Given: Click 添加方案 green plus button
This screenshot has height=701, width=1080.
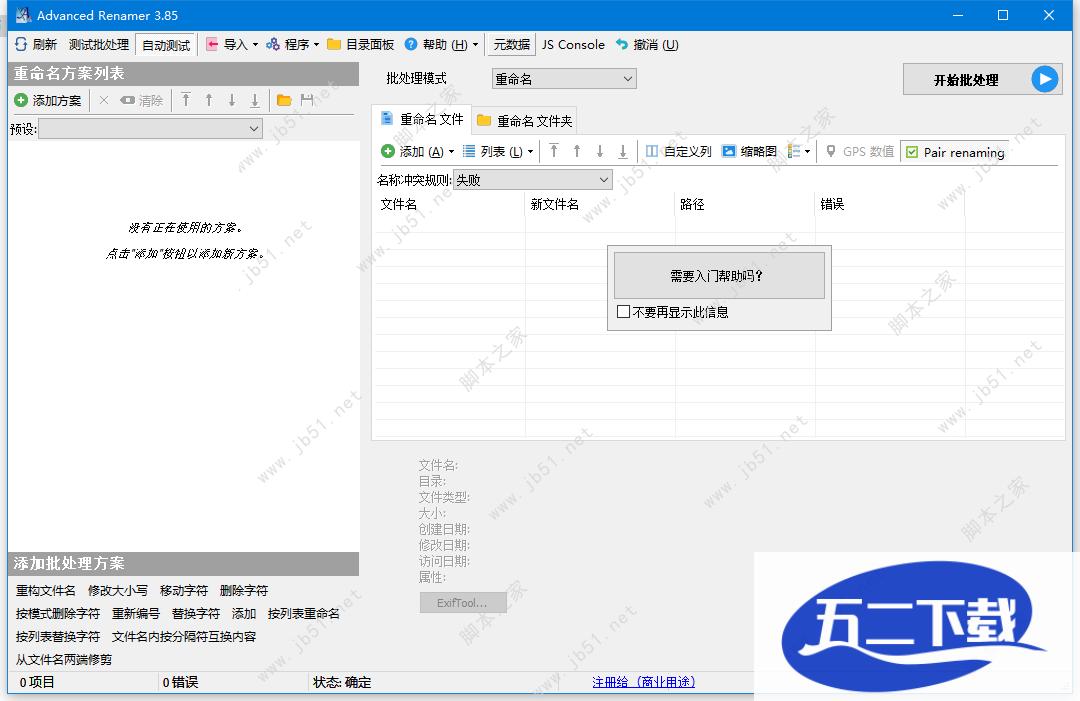Looking at the screenshot, I should 21,101.
